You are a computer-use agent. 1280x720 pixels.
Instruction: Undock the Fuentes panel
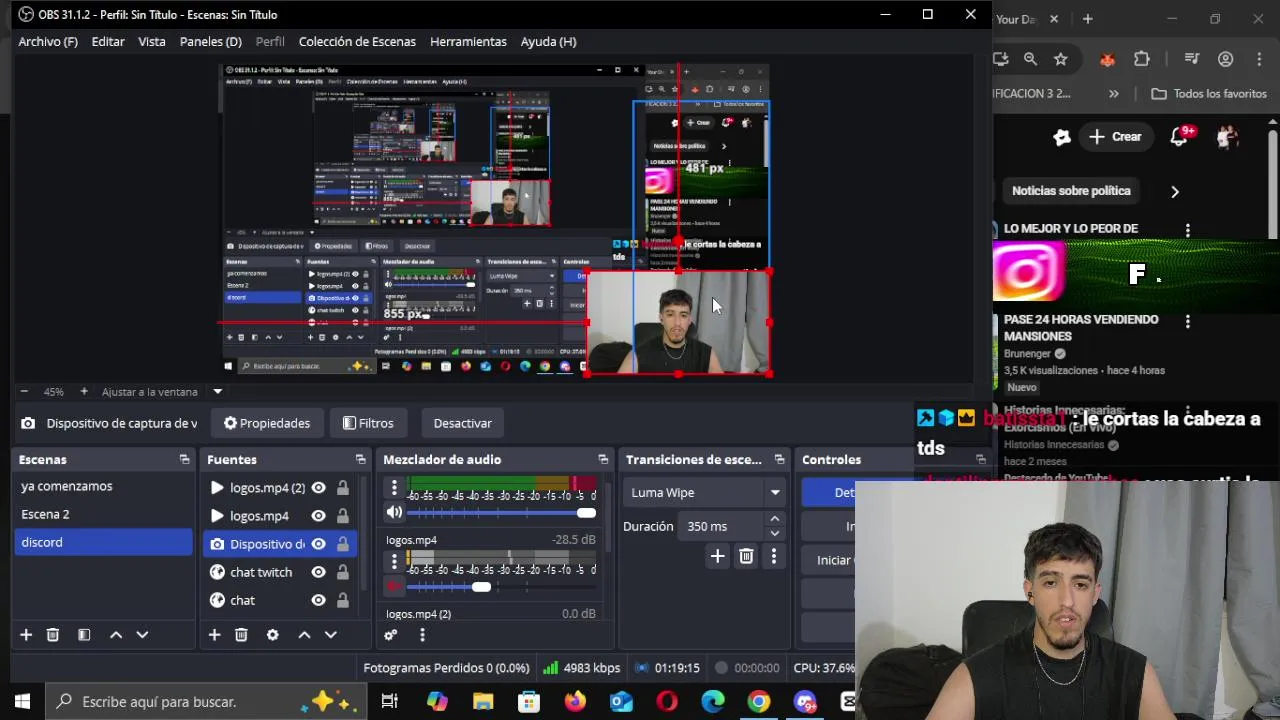(x=360, y=460)
